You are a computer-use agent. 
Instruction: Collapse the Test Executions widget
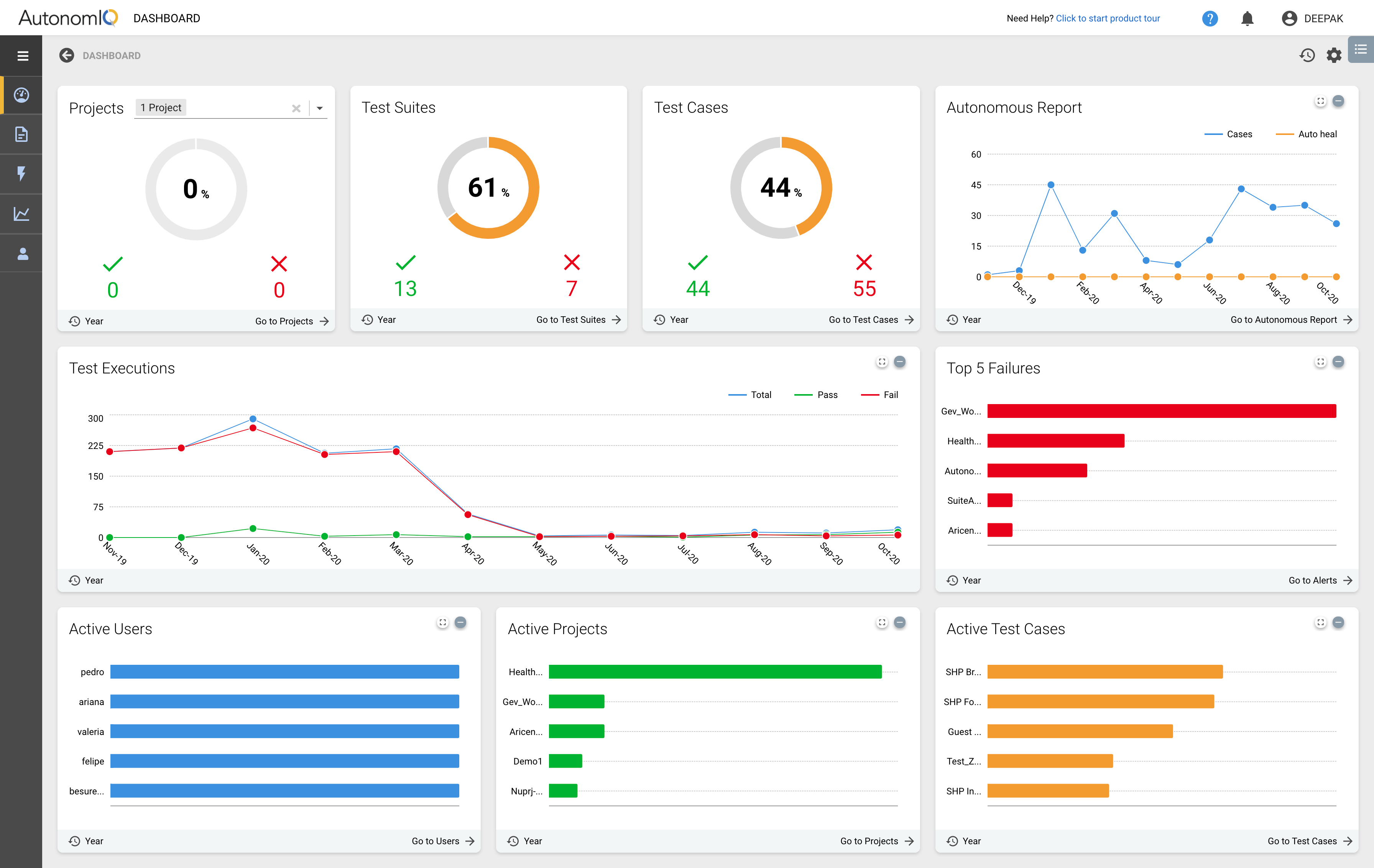pyautogui.click(x=900, y=362)
